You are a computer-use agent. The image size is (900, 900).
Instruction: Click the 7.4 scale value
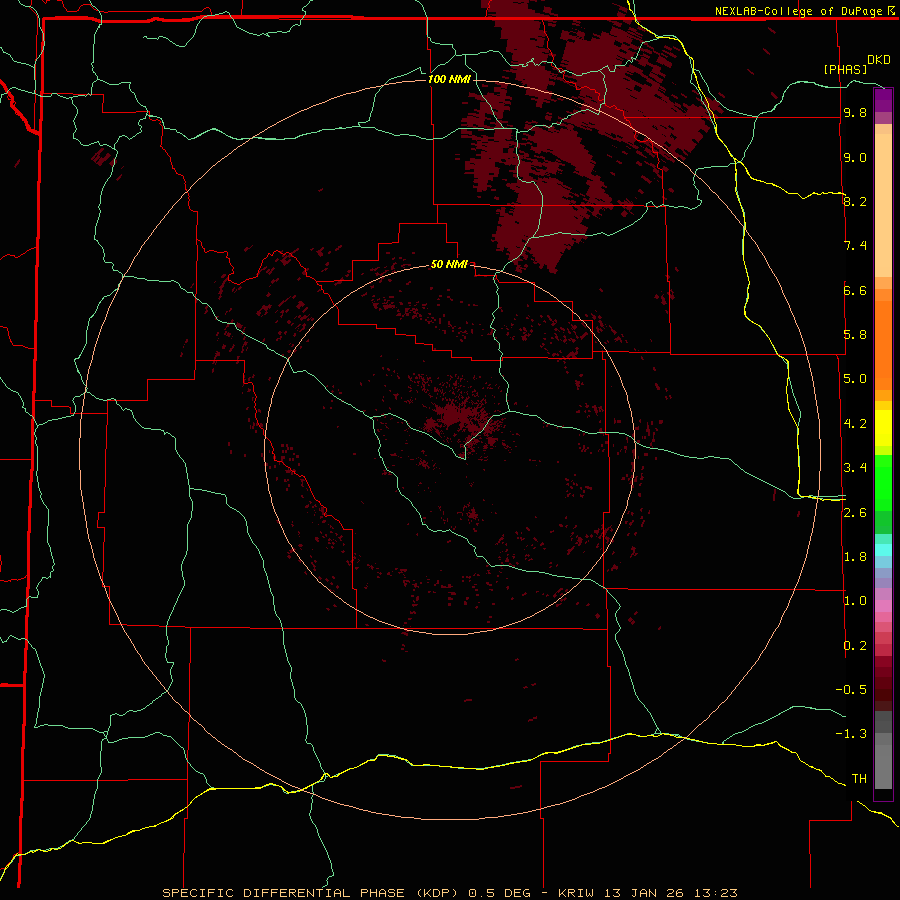coord(855,246)
